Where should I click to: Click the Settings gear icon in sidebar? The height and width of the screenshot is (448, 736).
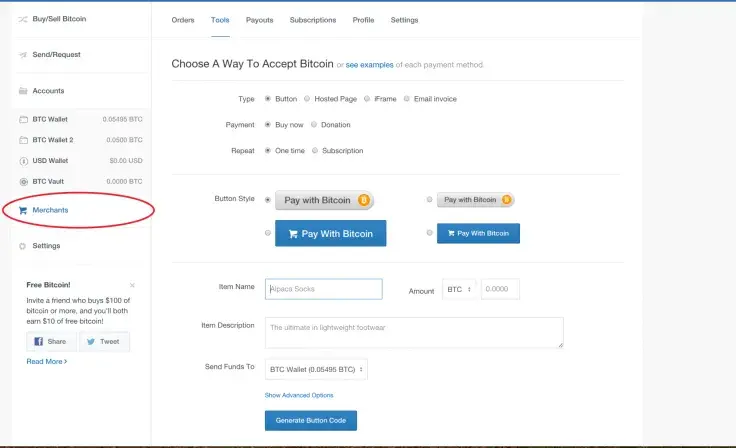click(23, 246)
